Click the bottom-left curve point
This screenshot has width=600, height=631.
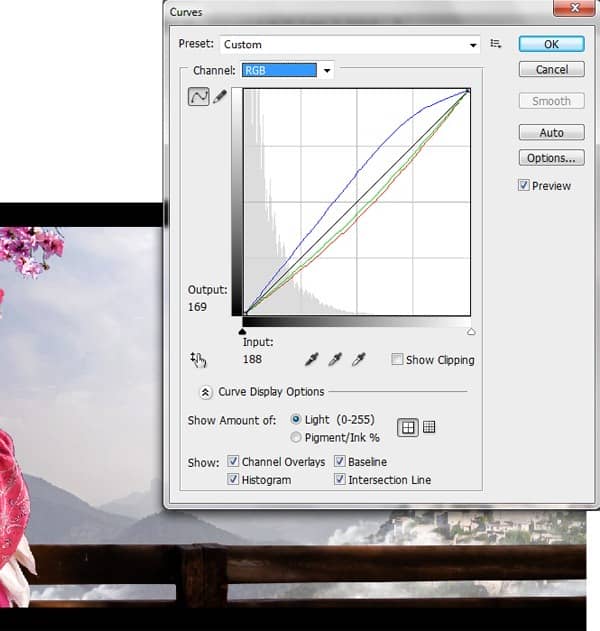click(245, 313)
